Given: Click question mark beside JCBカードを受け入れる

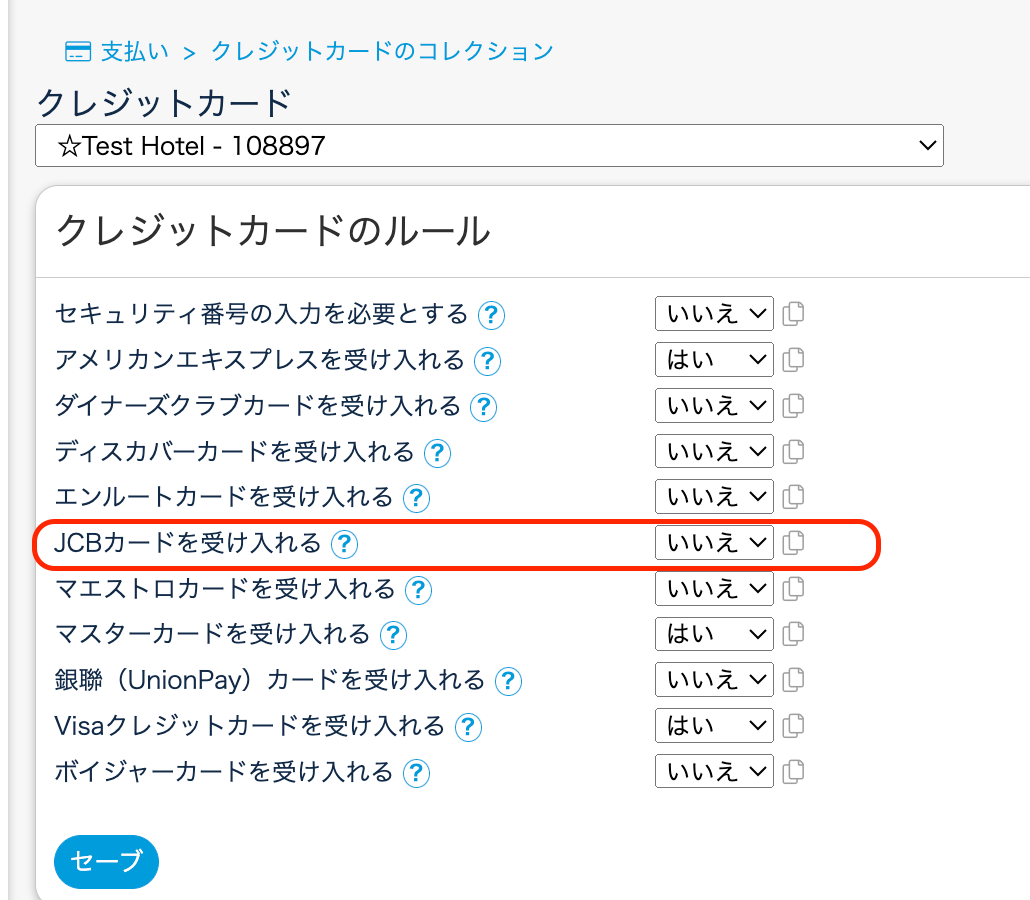Looking at the screenshot, I should [x=344, y=543].
